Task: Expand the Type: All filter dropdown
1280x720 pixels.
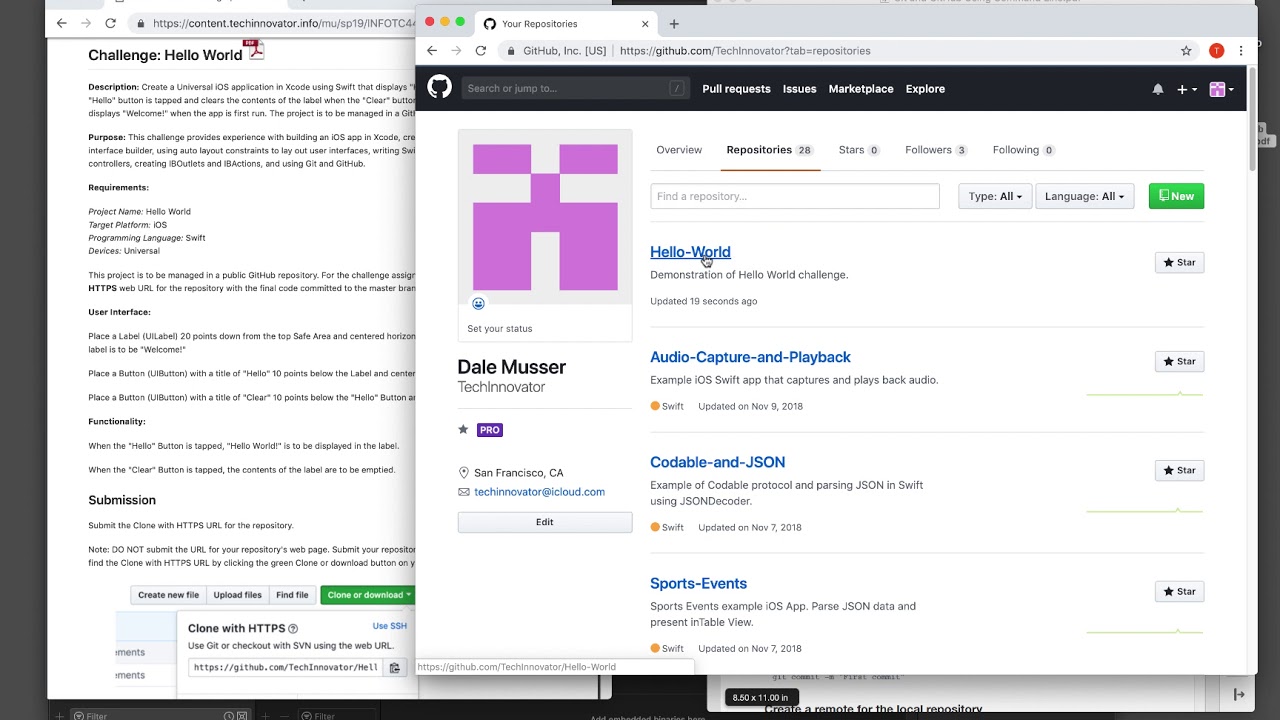Action: point(995,196)
